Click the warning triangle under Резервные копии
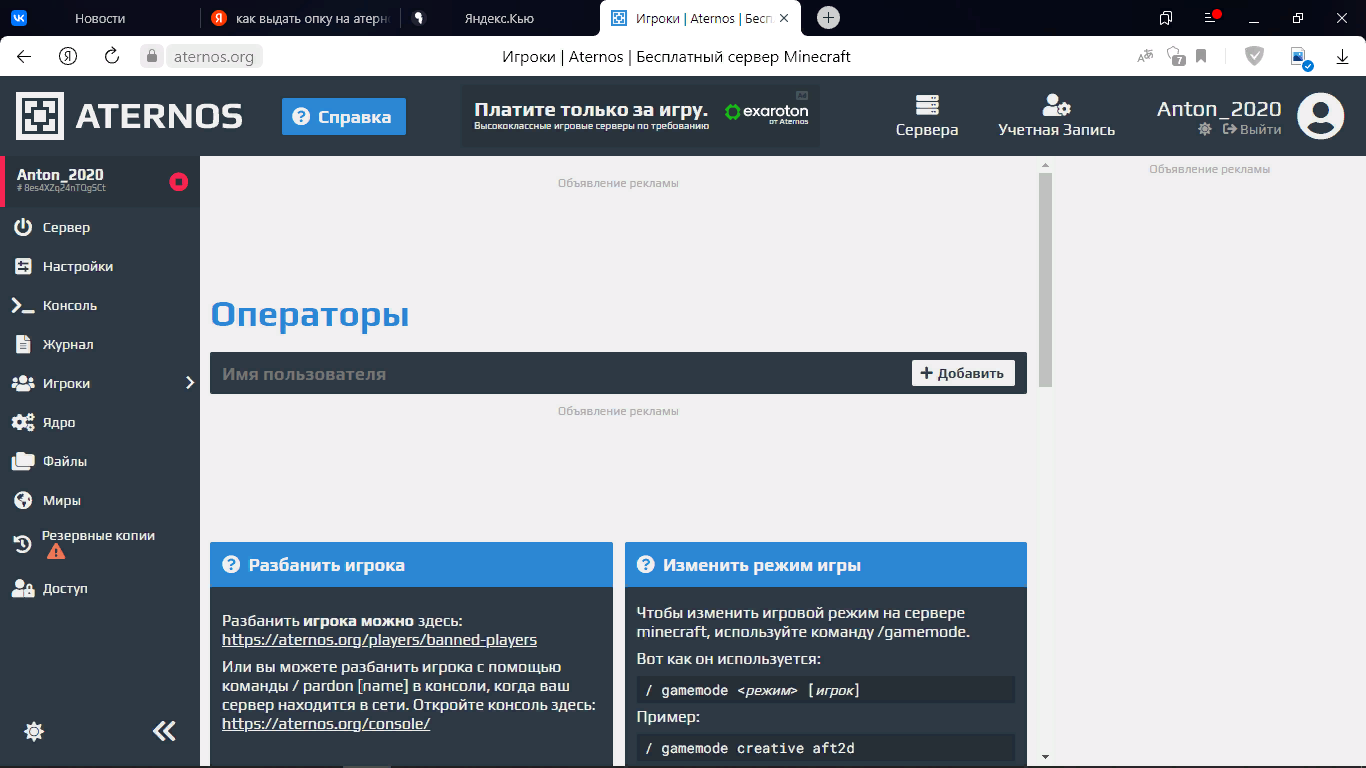The width and height of the screenshot is (1366, 768). pyautogui.click(x=55, y=551)
